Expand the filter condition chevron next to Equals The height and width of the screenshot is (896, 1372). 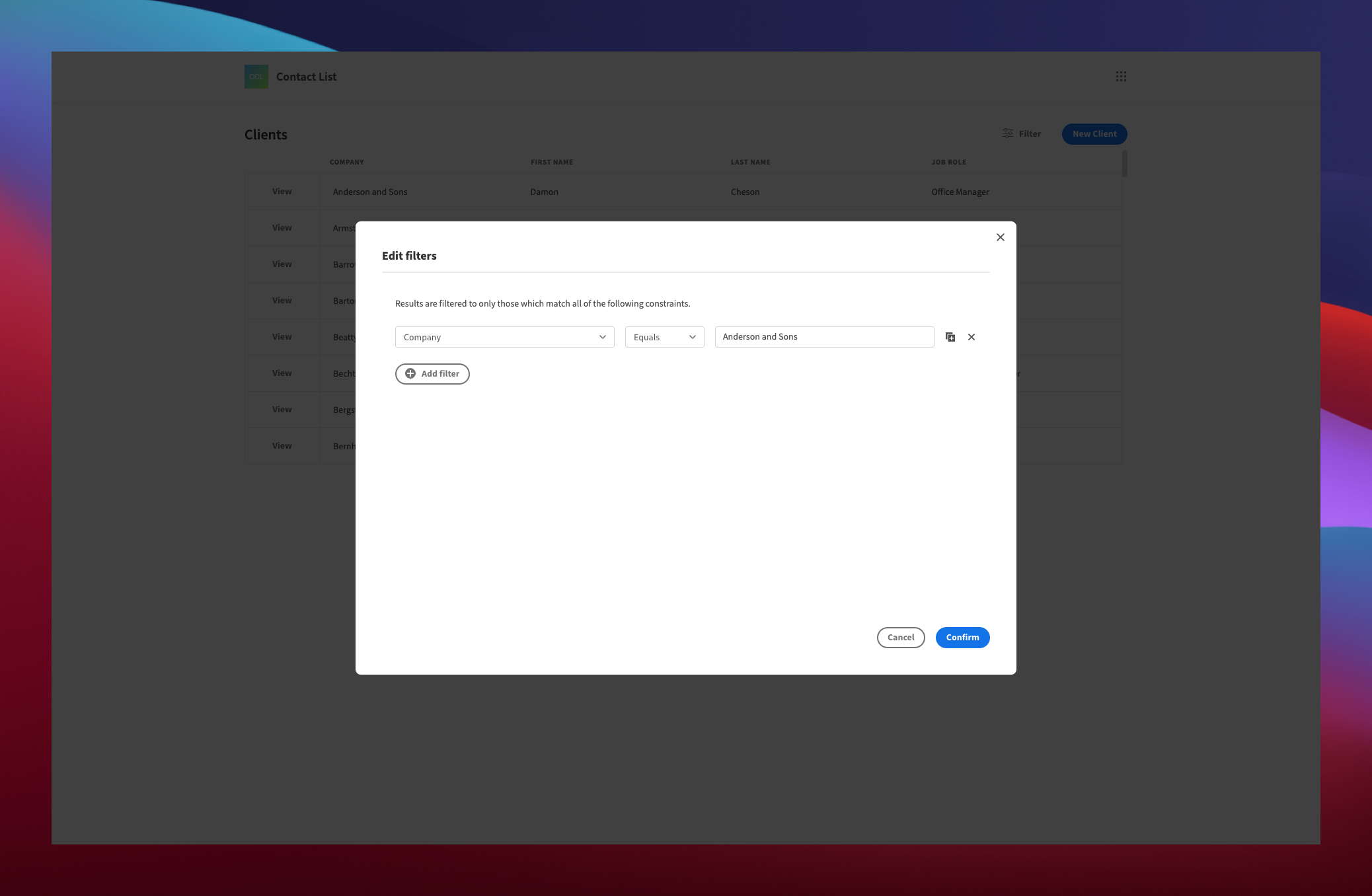click(x=693, y=337)
